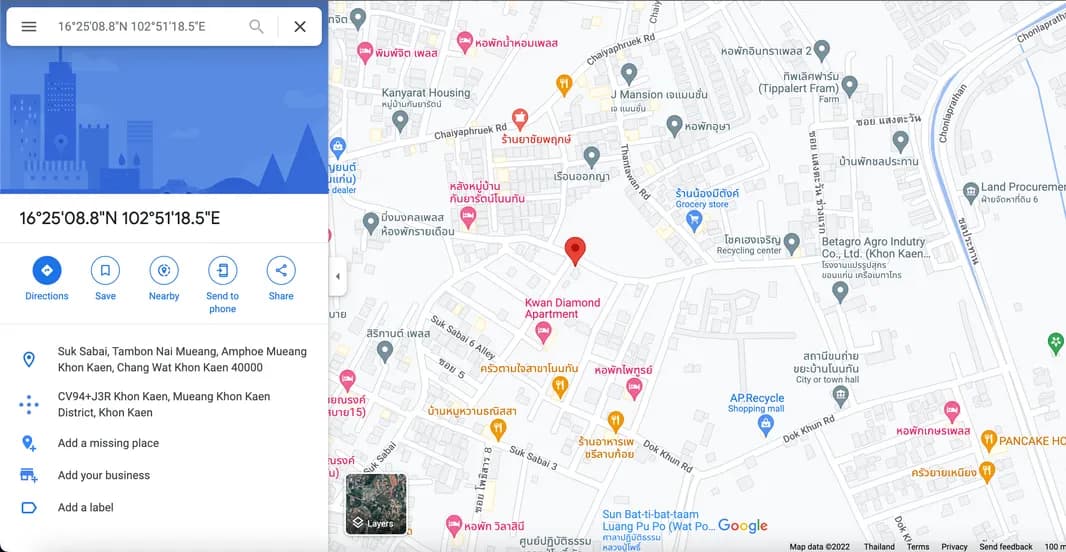
Task: Click the Recycling center pin
Action: (791, 243)
